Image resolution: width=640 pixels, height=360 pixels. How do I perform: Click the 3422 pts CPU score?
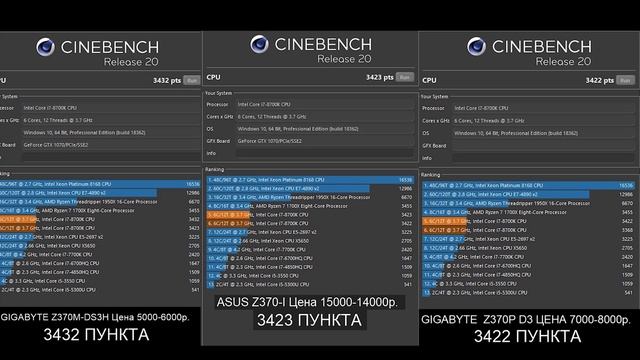[x=600, y=80]
